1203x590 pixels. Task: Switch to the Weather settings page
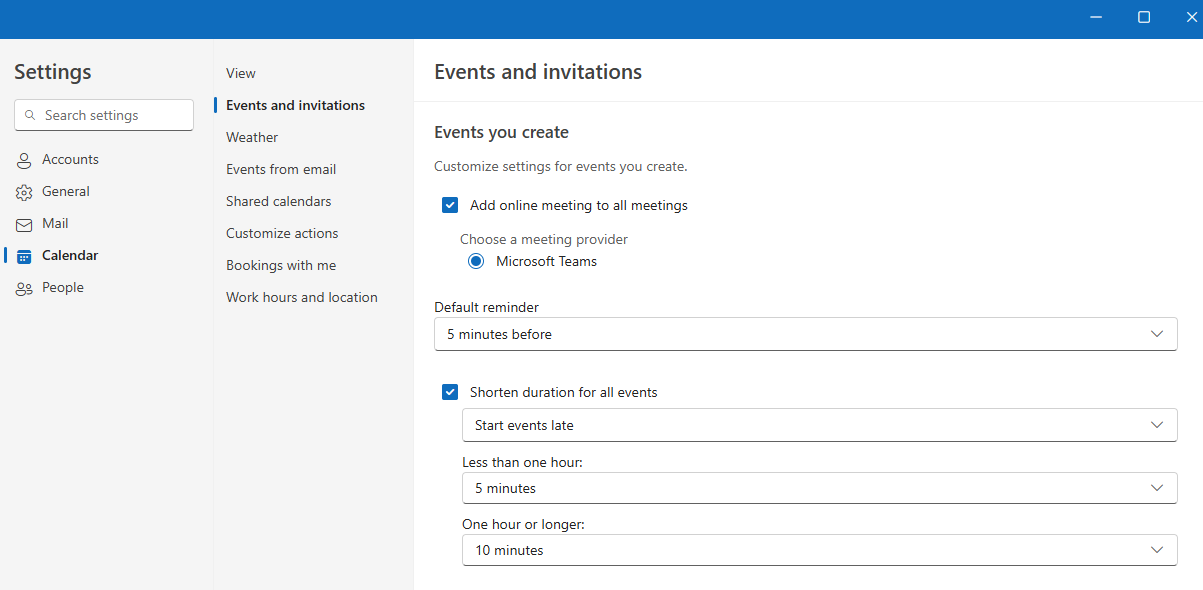[x=251, y=136]
